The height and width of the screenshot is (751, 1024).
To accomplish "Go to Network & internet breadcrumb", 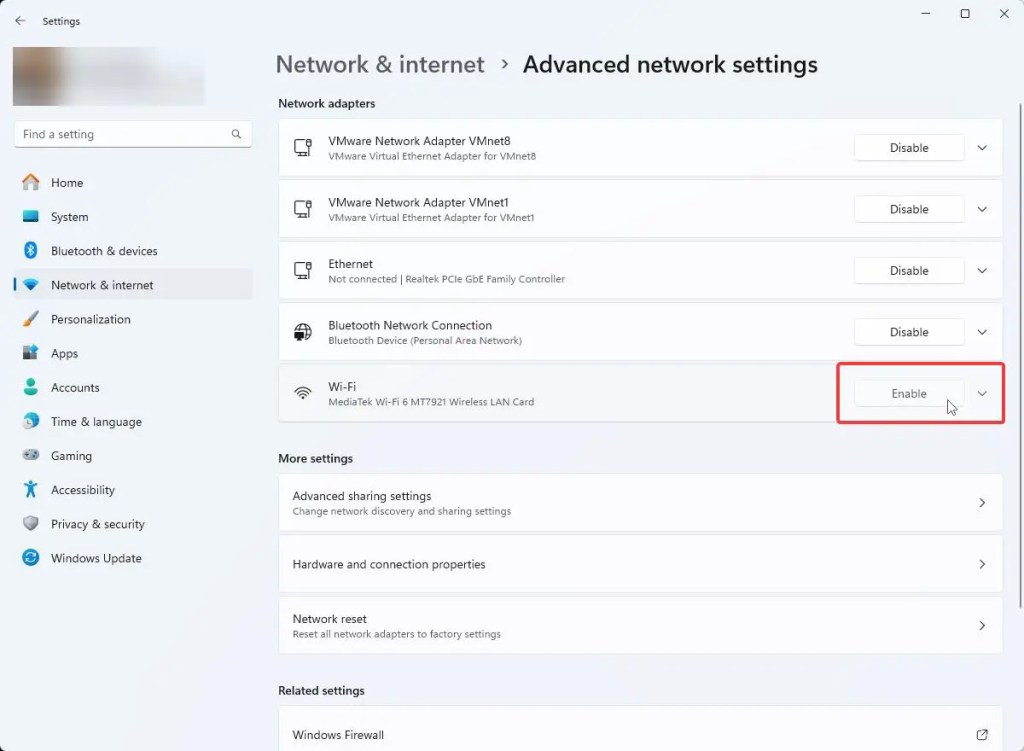I will pyautogui.click(x=380, y=64).
